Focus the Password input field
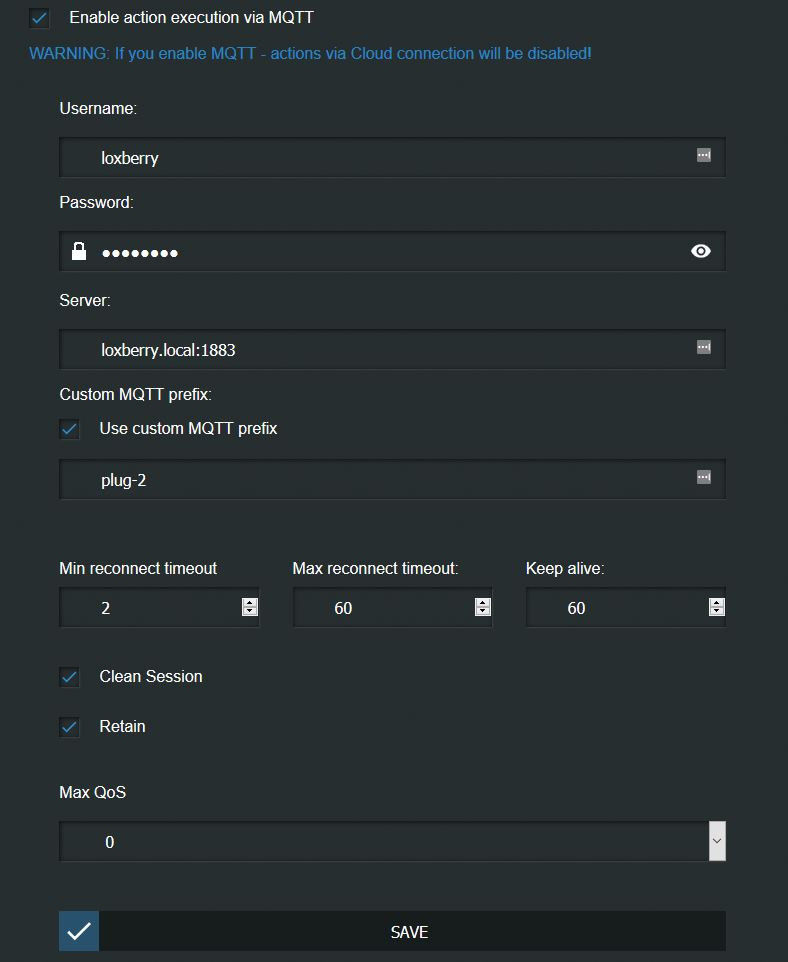 [380, 252]
